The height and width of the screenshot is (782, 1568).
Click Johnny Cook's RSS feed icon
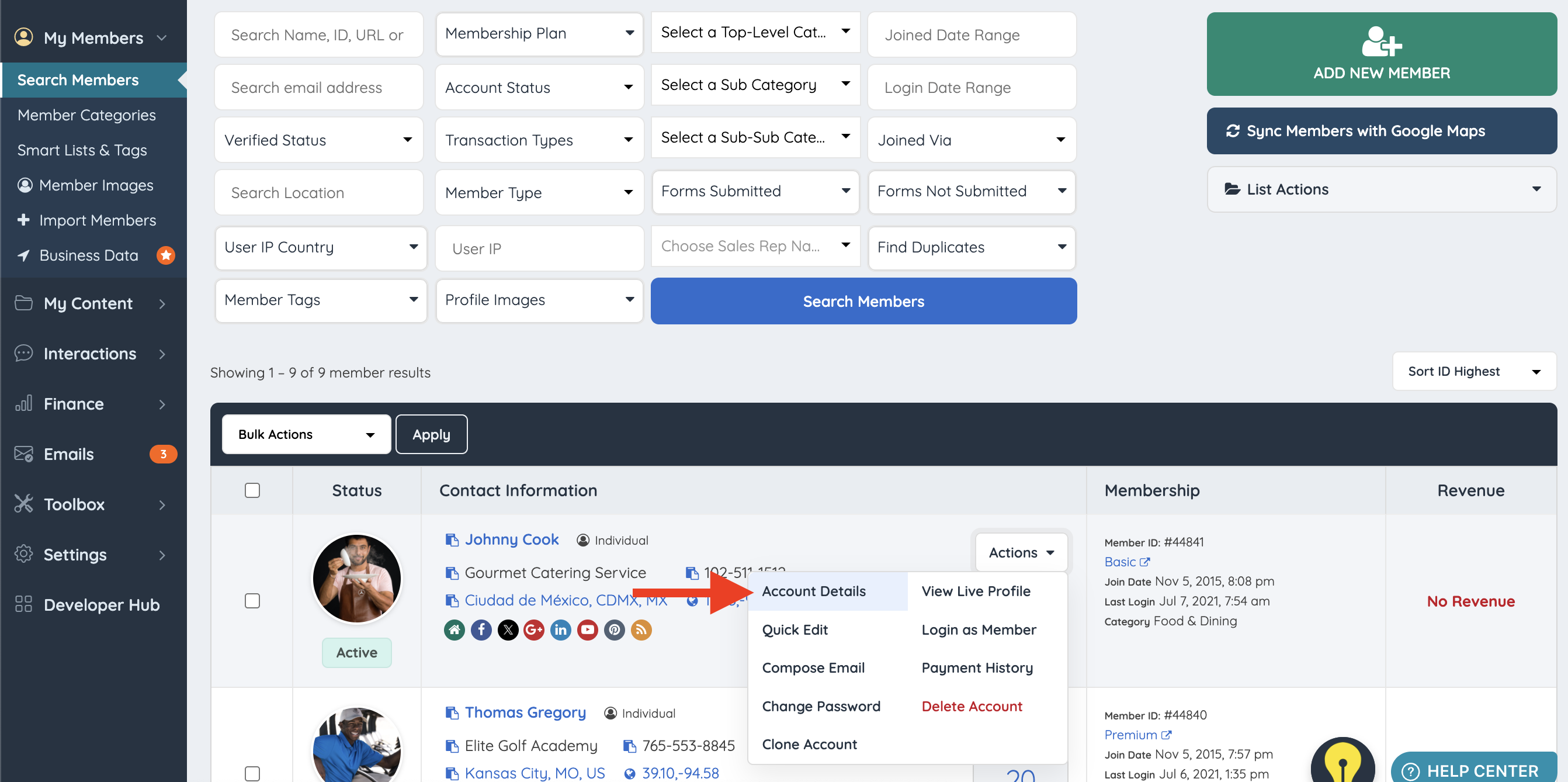point(641,629)
